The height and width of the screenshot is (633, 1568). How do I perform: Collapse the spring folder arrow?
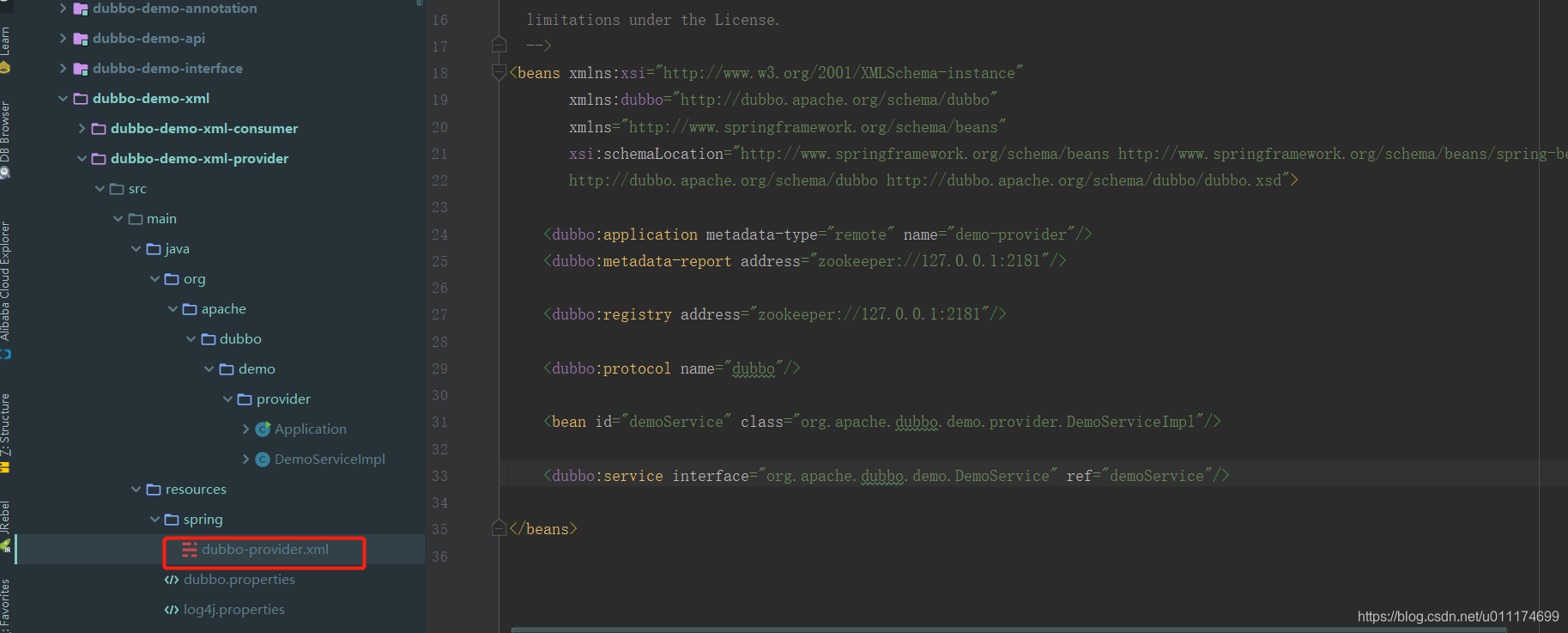pos(154,520)
